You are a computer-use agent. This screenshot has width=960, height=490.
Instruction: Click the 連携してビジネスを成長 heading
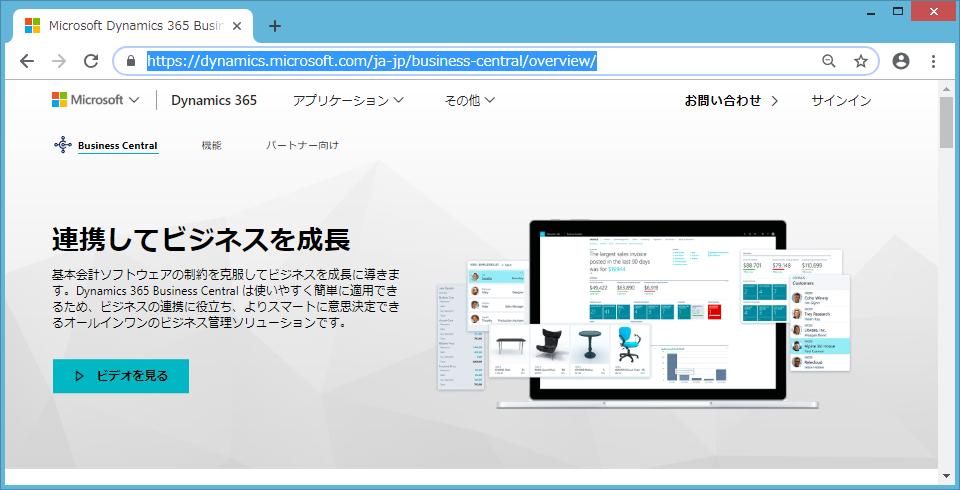point(201,239)
